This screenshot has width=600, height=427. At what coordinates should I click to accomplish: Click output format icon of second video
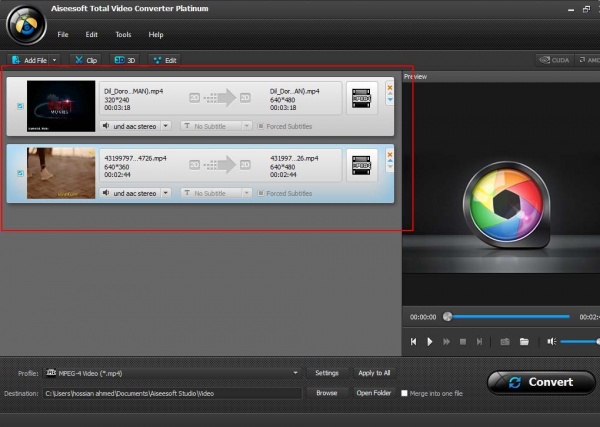pyautogui.click(x=361, y=166)
